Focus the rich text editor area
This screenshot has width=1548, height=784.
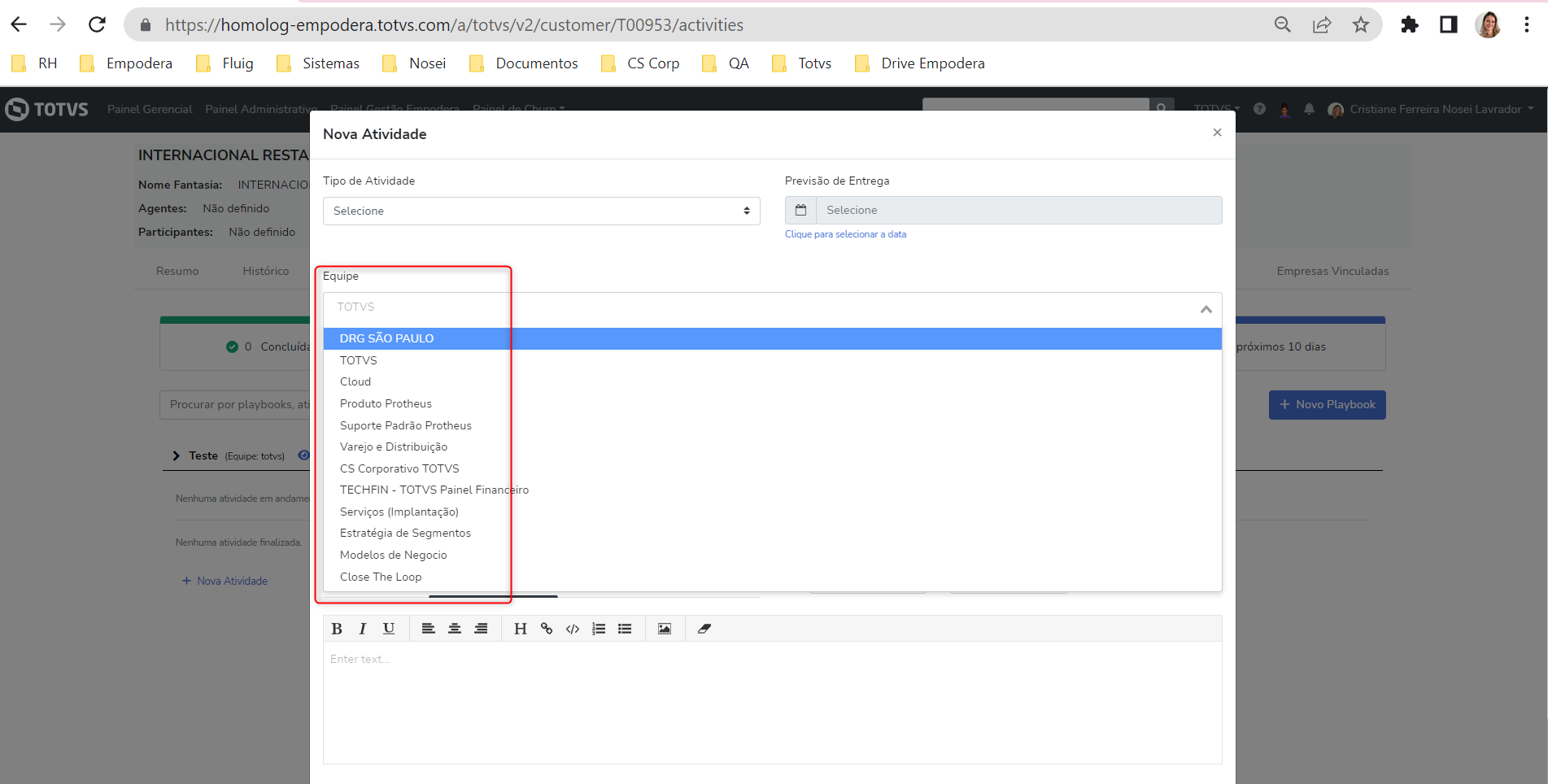[x=773, y=703]
